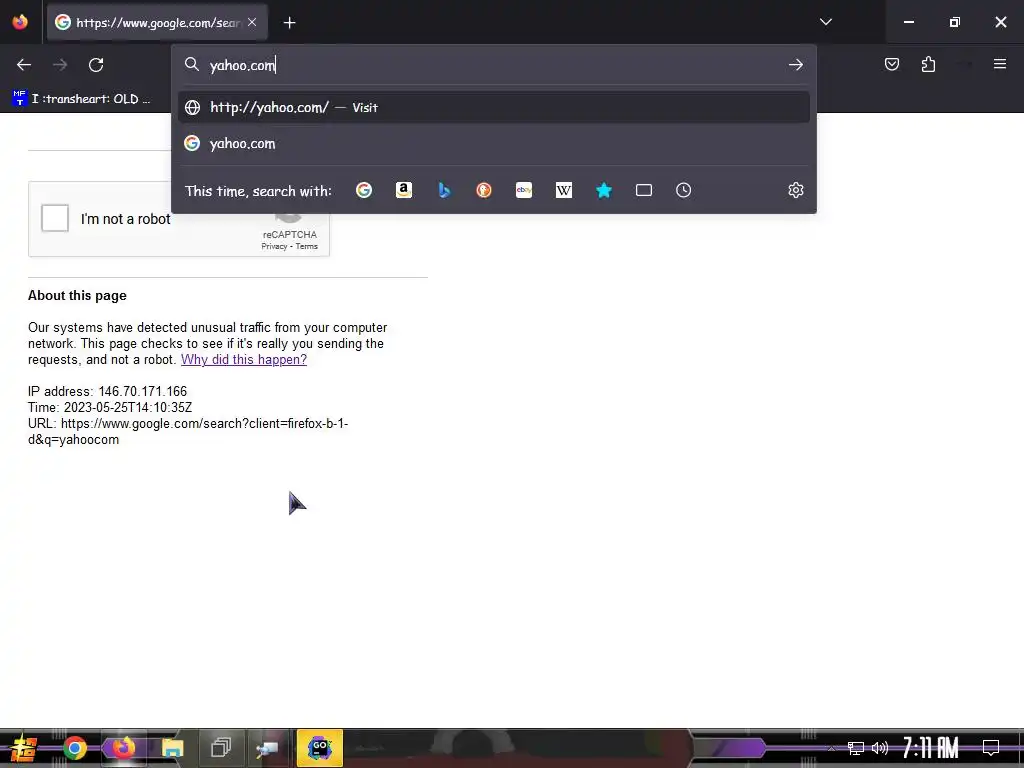
Task: Reload the current page
Action: click(96, 65)
